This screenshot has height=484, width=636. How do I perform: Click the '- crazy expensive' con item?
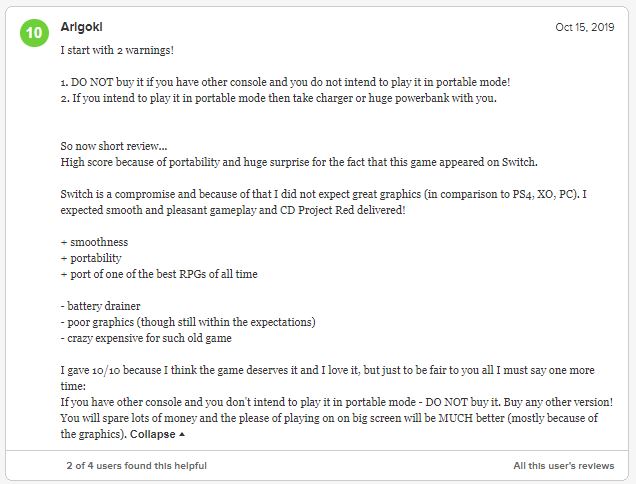[147, 338]
